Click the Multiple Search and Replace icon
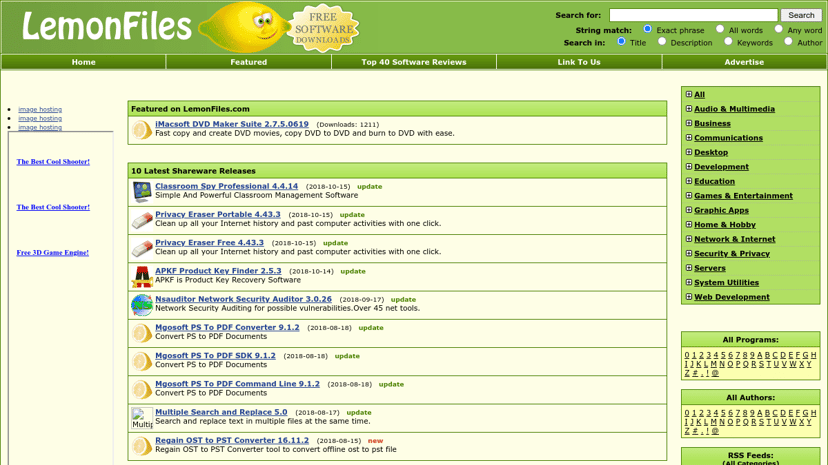The width and height of the screenshot is (828, 465). pos(142,418)
